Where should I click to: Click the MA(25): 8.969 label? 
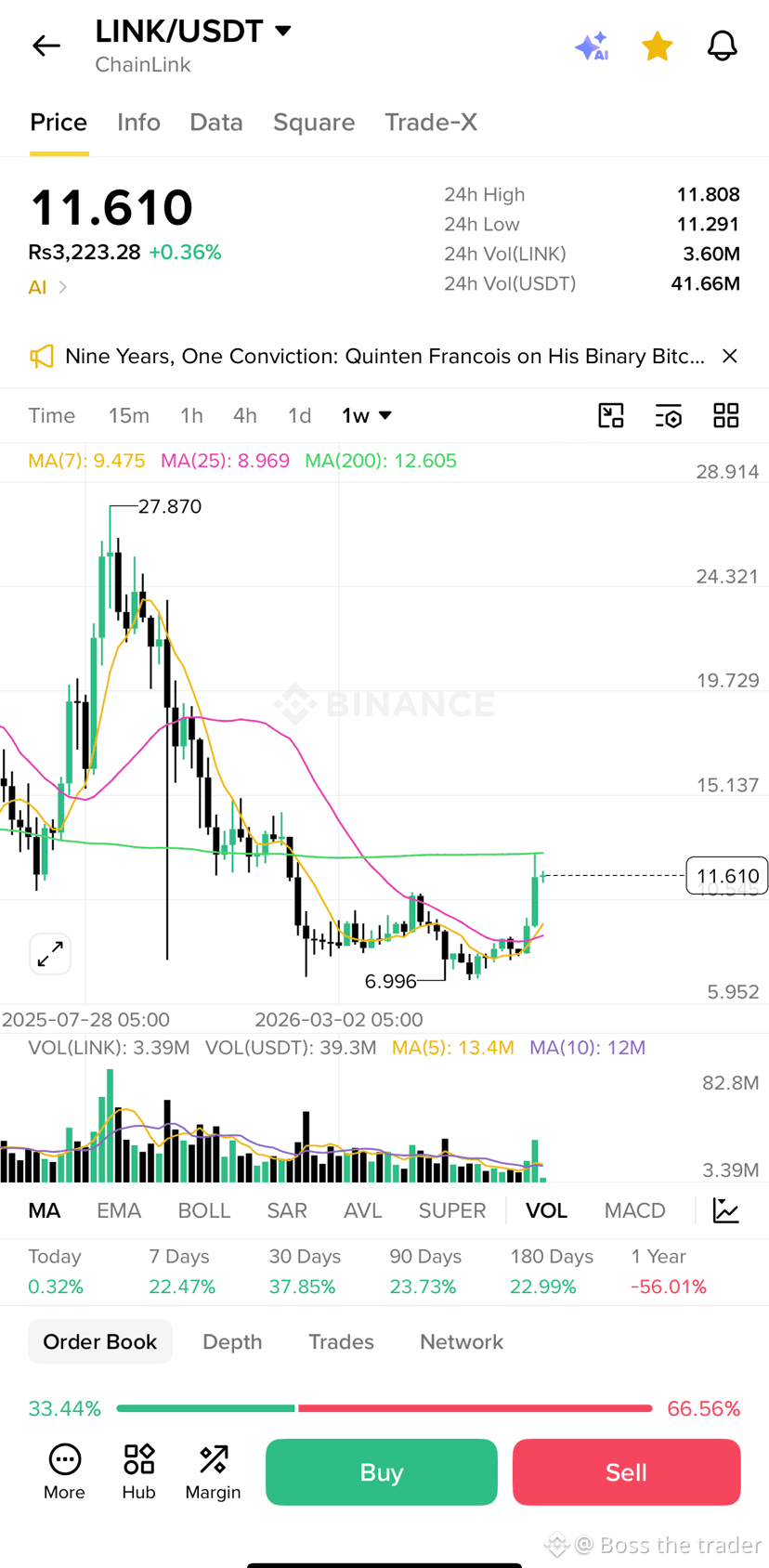[x=225, y=461]
